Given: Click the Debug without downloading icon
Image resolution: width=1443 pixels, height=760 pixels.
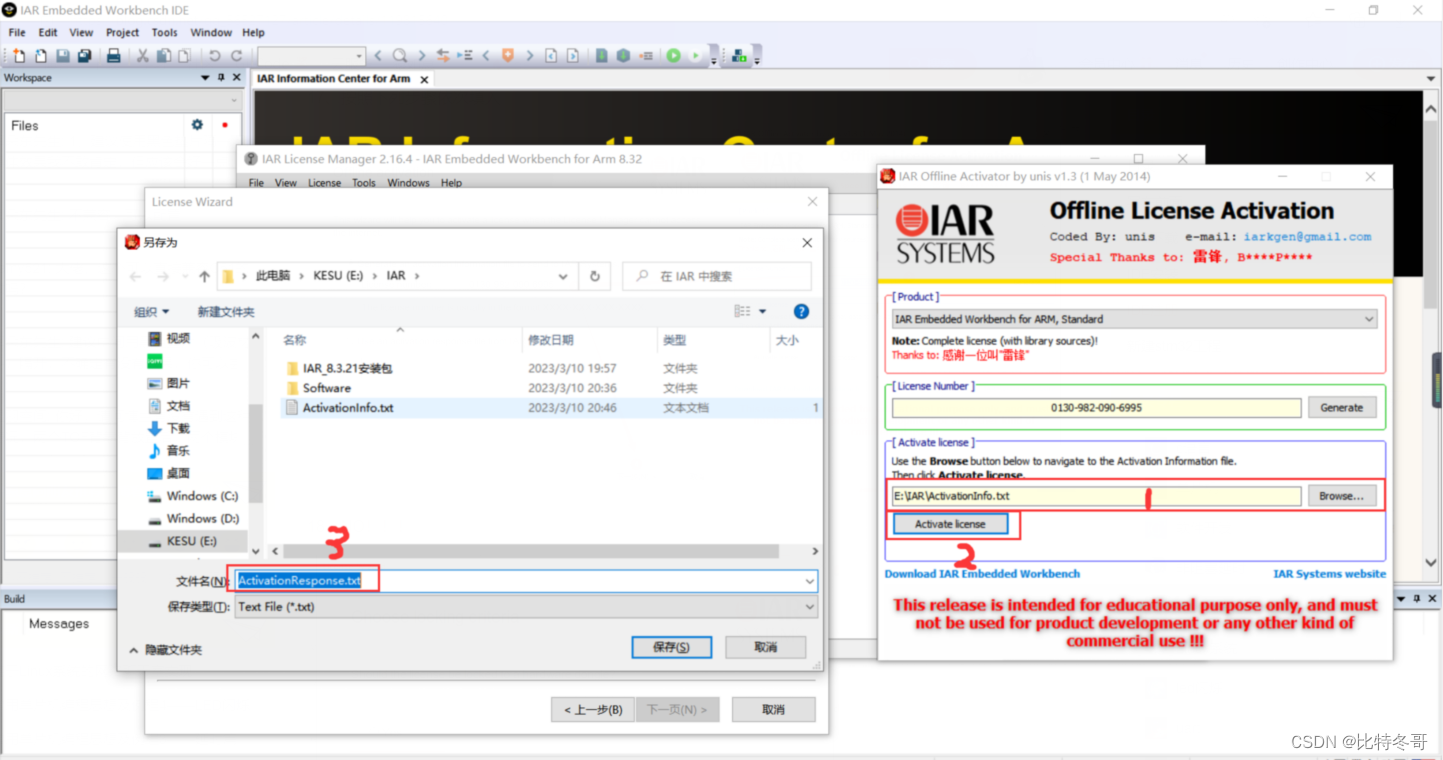Looking at the screenshot, I should [x=696, y=56].
